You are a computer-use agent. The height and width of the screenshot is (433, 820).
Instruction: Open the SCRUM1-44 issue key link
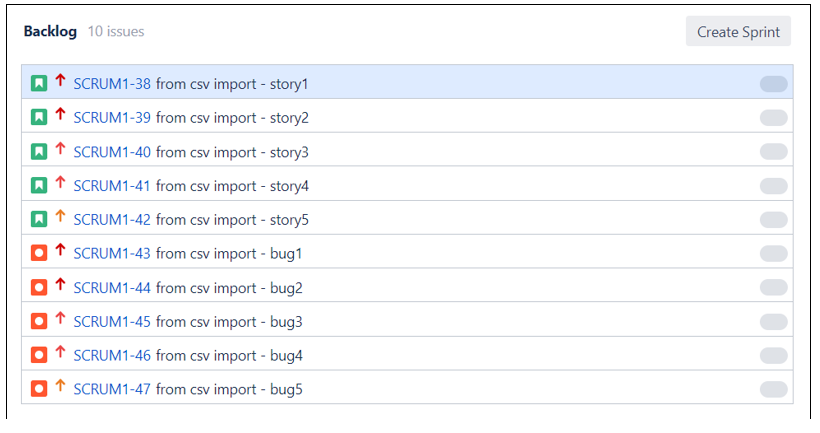[112, 288]
